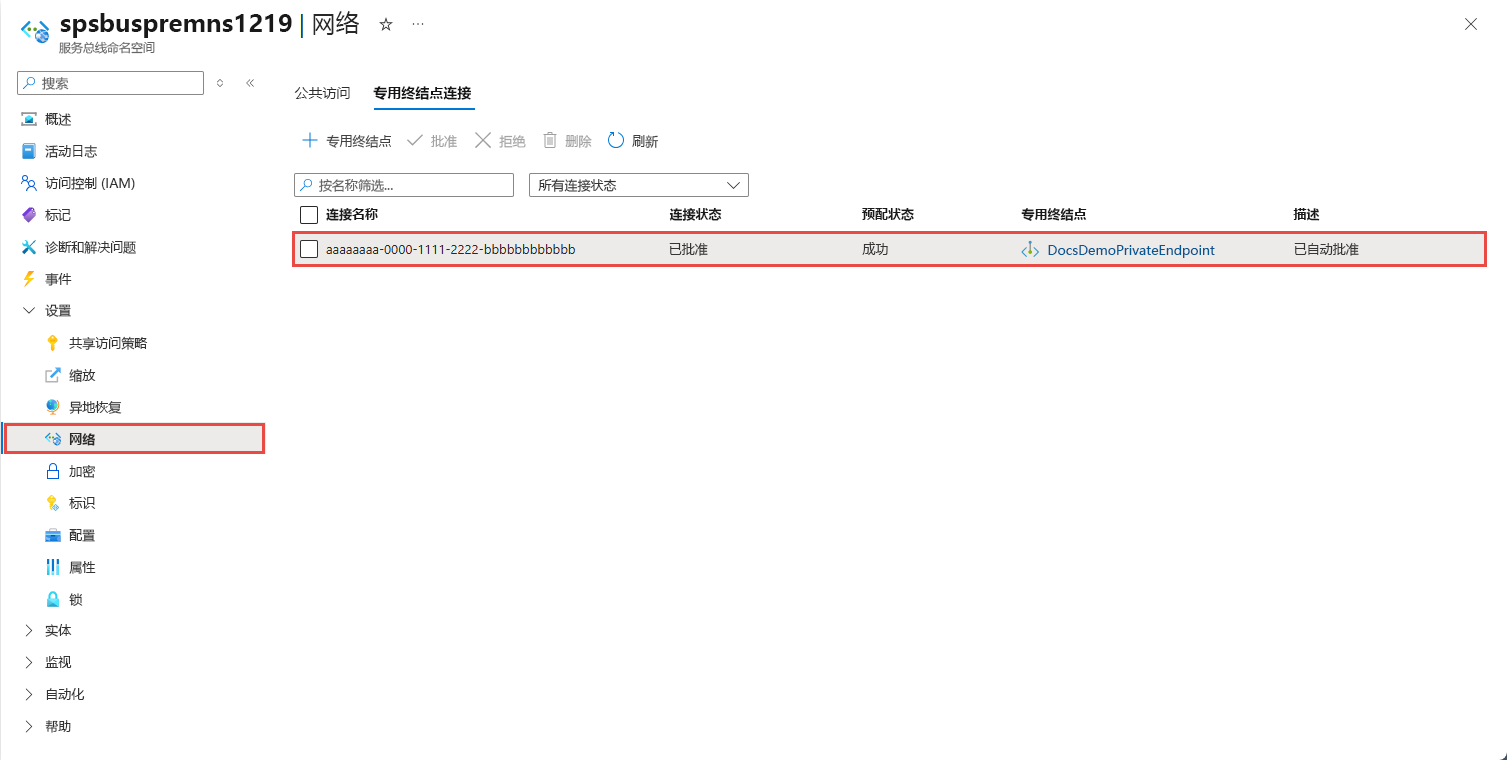This screenshot has height=760, width=1507.
Task: Click the 专用终结点 column header
Action: tap(1054, 214)
